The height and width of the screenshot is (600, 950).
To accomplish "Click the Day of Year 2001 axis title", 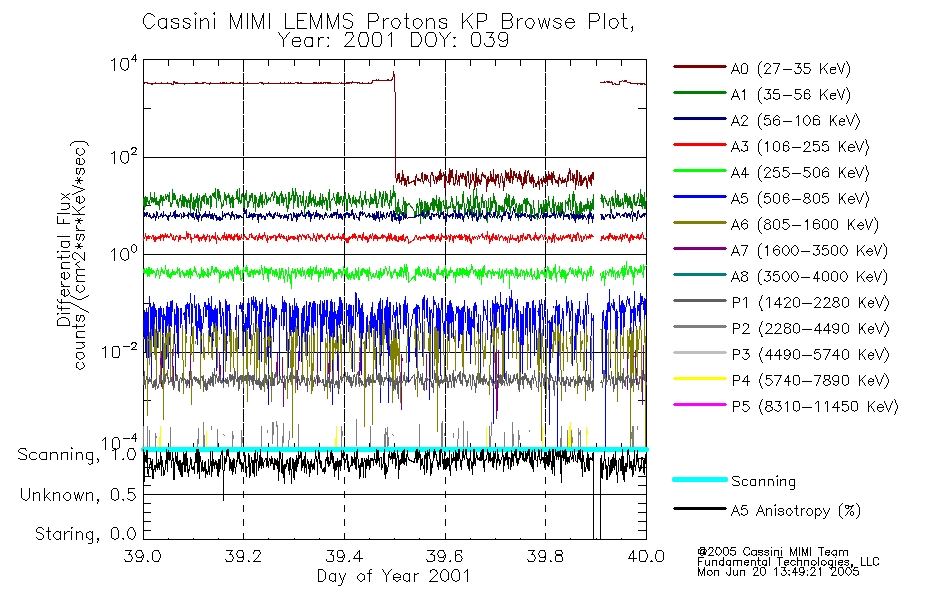I will click(x=394, y=576).
